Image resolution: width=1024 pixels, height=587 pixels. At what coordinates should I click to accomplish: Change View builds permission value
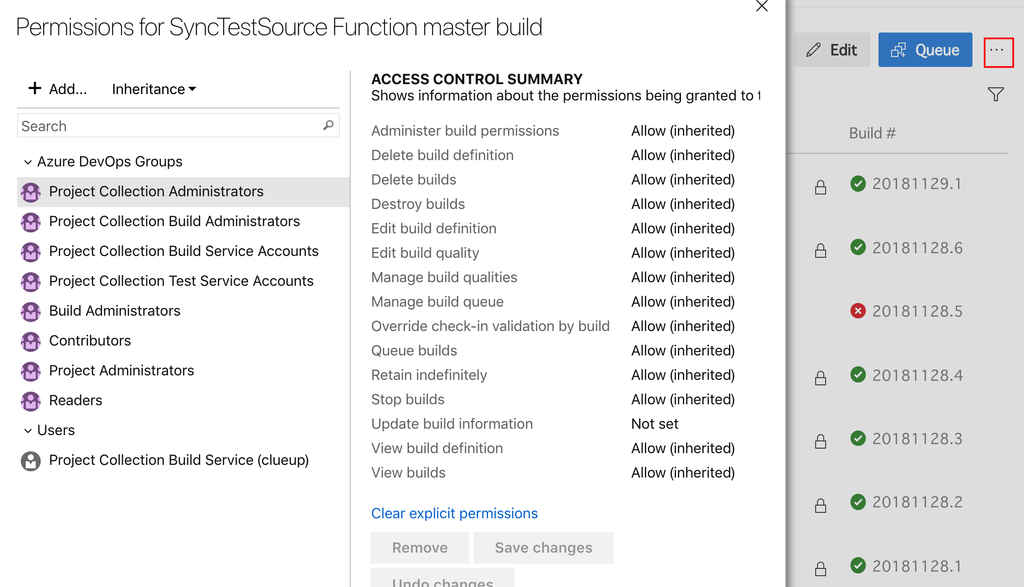pyautogui.click(x=682, y=473)
